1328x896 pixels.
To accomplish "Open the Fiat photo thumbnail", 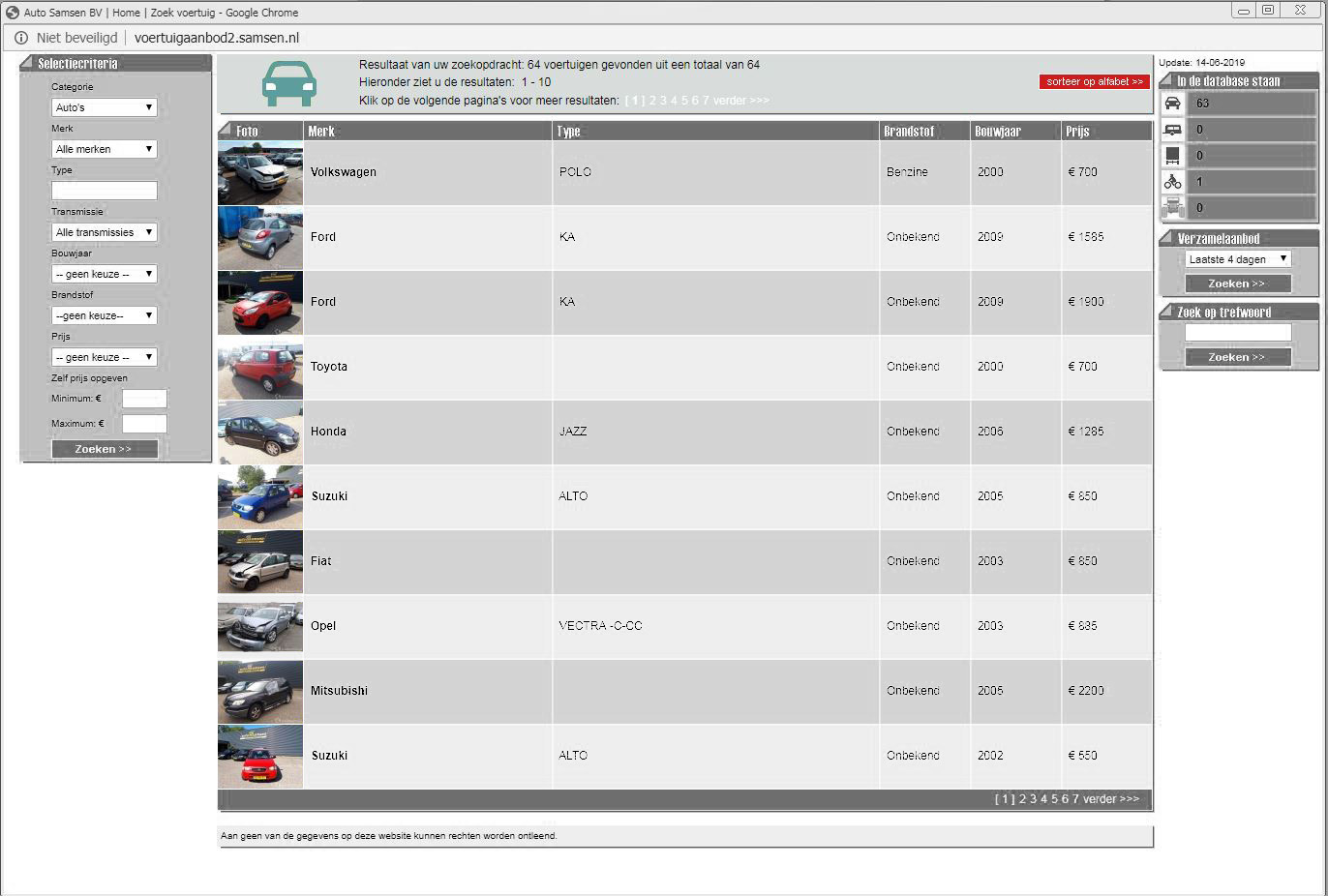I will coord(260,561).
